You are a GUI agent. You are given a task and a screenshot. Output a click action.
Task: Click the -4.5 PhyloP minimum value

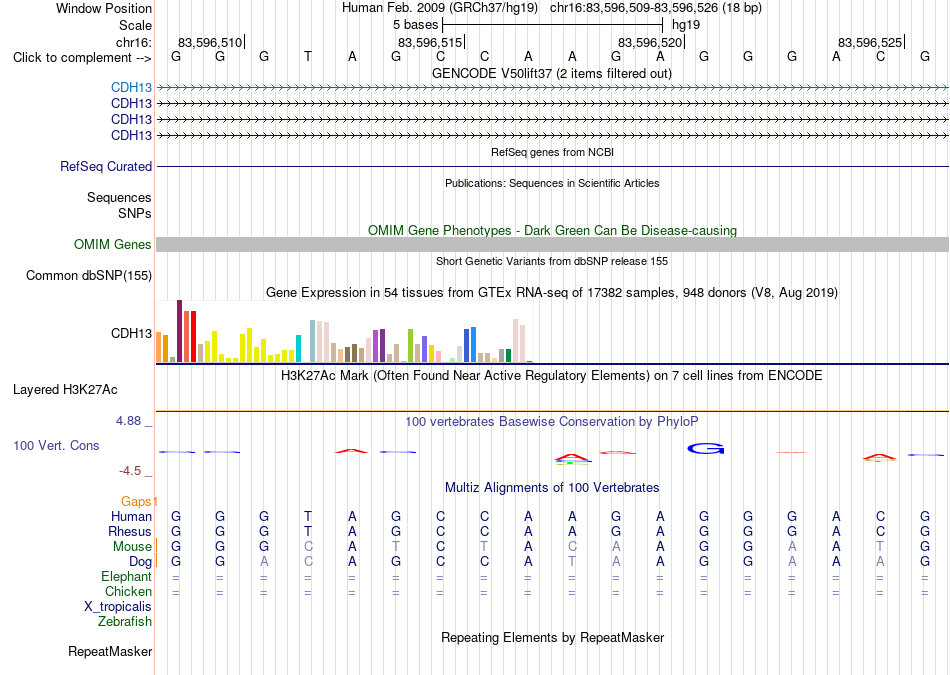130,471
